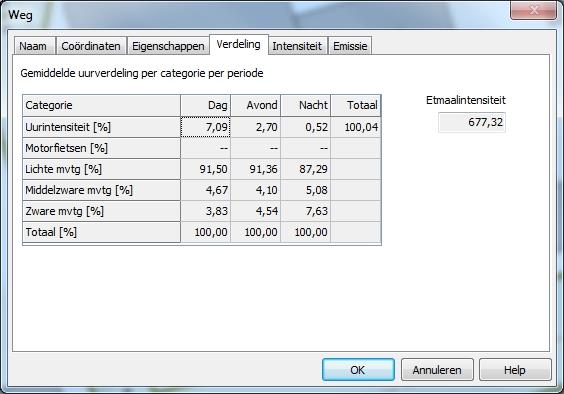Image resolution: width=564 pixels, height=394 pixels.
Task: Select Uurintensiteit Avond cell 2,70
Action: (256, 127)
